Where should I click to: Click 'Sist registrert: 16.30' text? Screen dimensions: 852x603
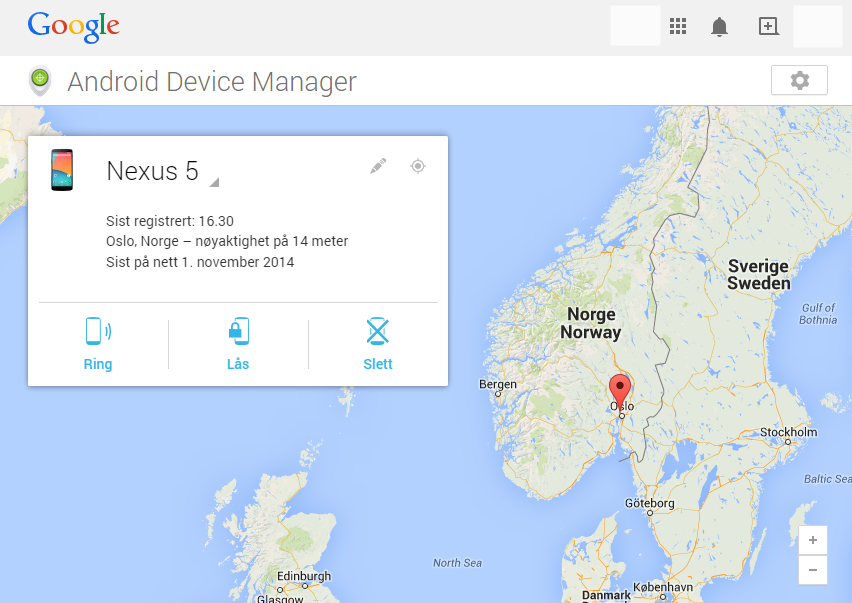(170, 221)
